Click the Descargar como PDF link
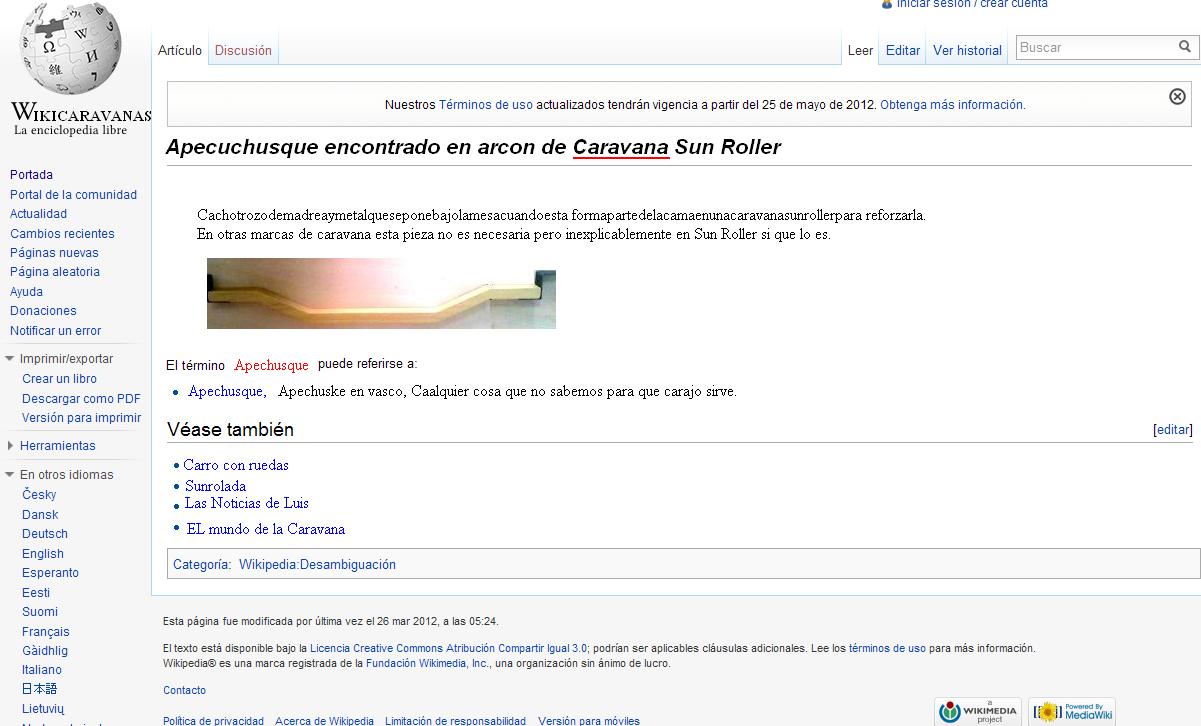Screen dimensions: 1201x726 pos(81,398)
